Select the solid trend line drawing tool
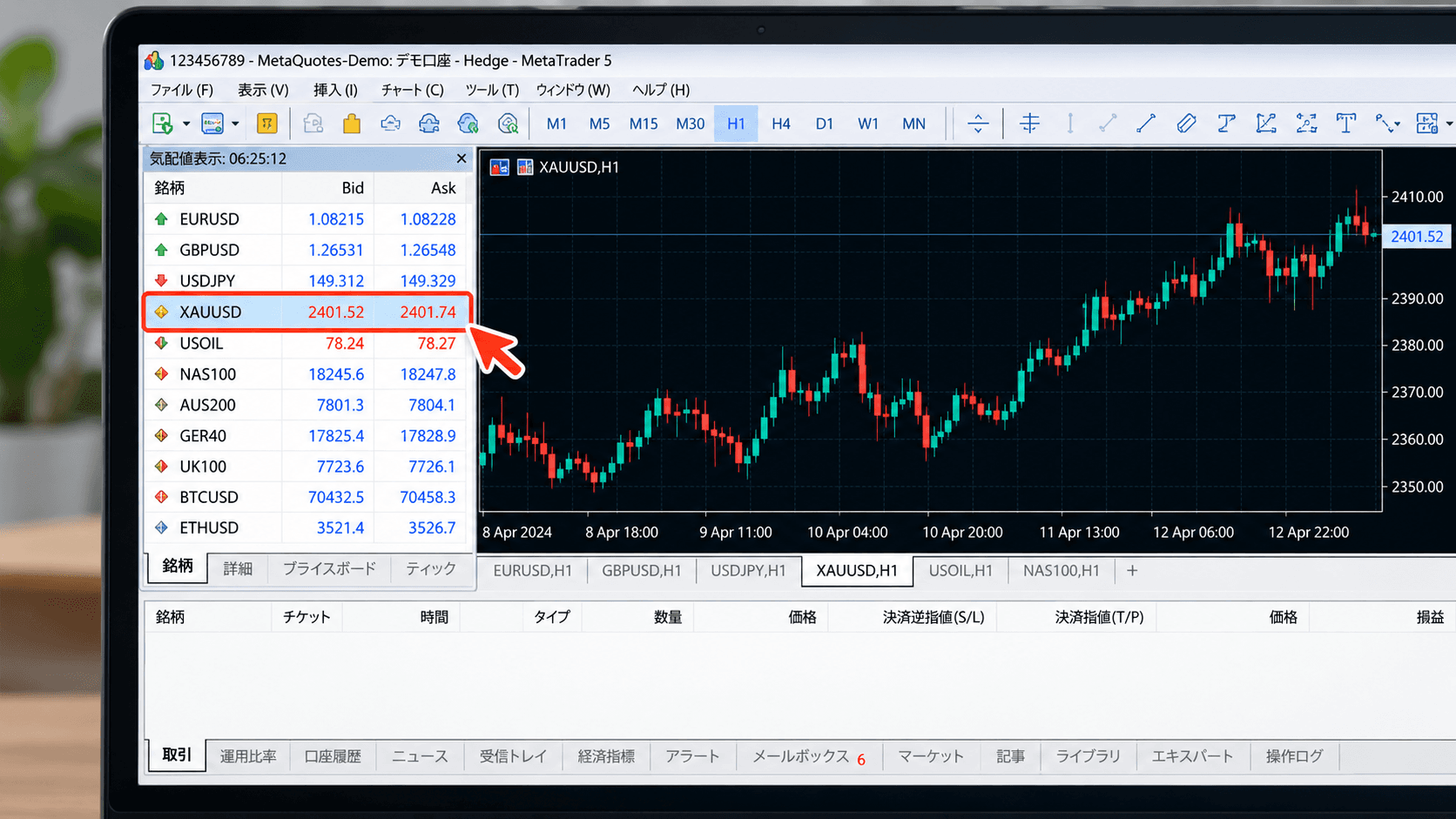The height and width of the screenshot is (819, 1456). click(1146, 124)
